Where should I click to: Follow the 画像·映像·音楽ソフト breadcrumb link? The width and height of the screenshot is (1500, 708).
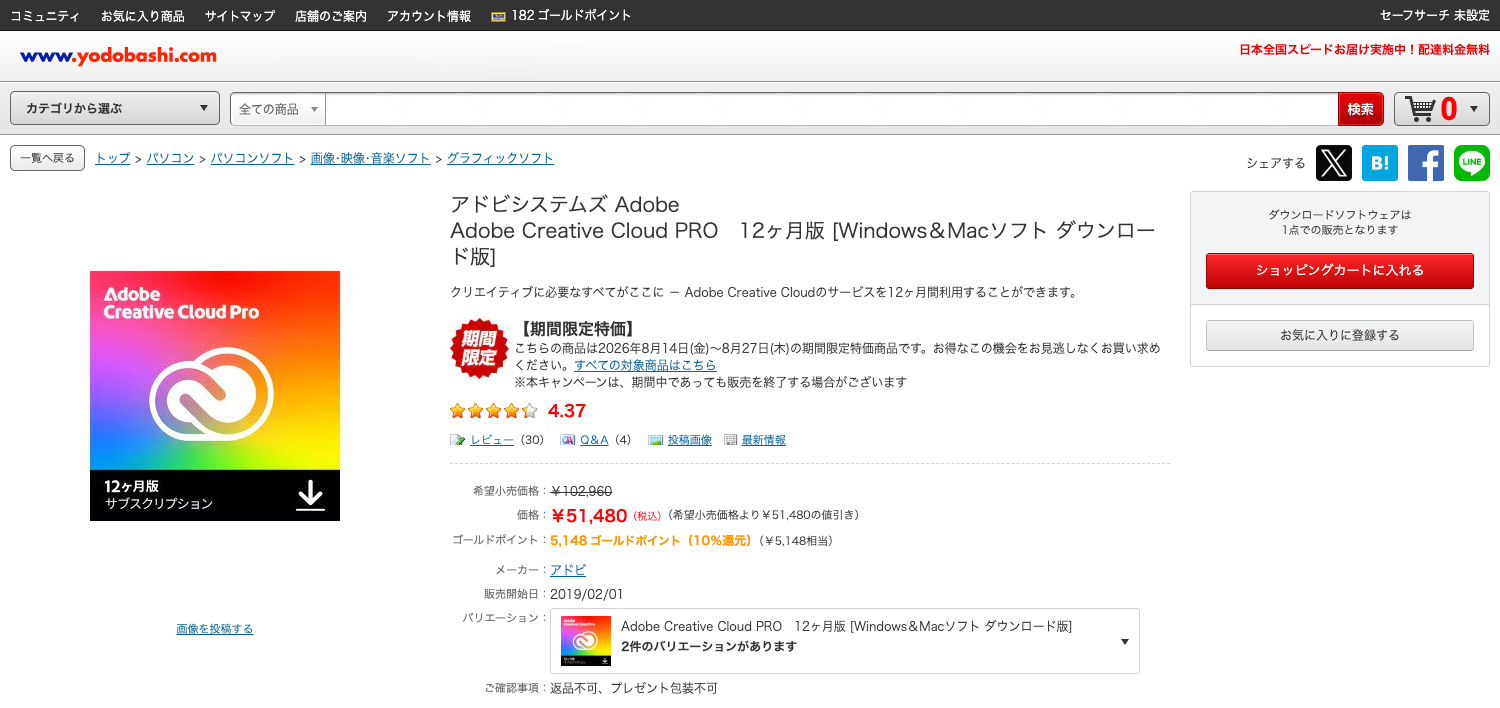tap(371, 158)
